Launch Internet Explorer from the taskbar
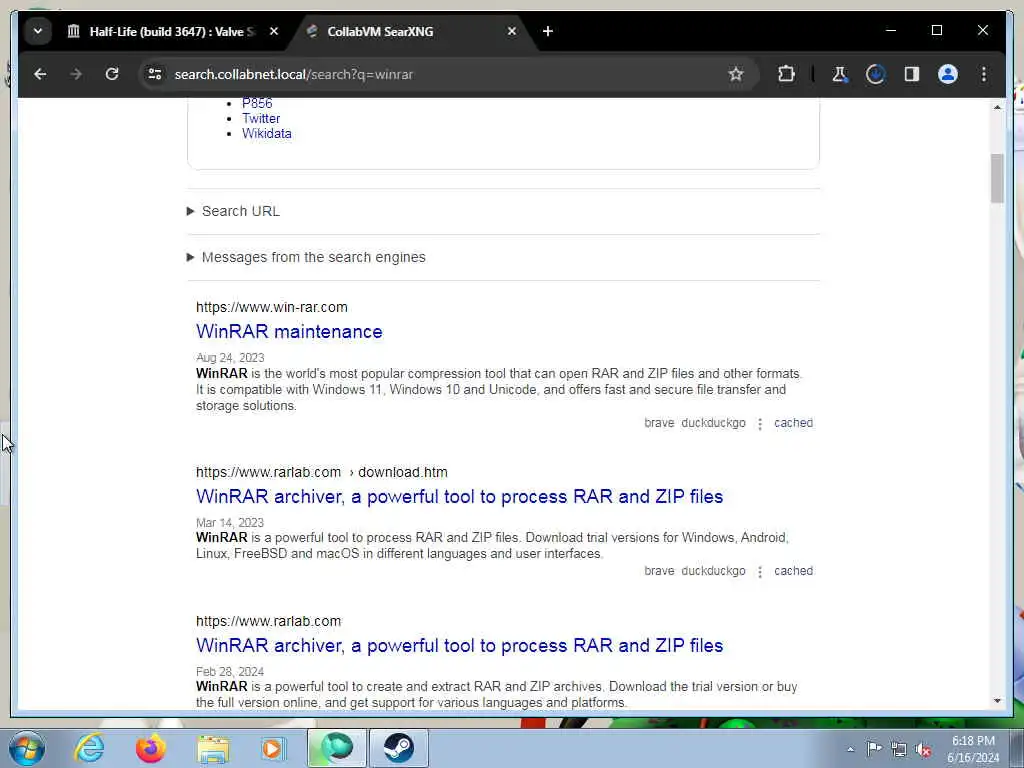 point(89,748)
